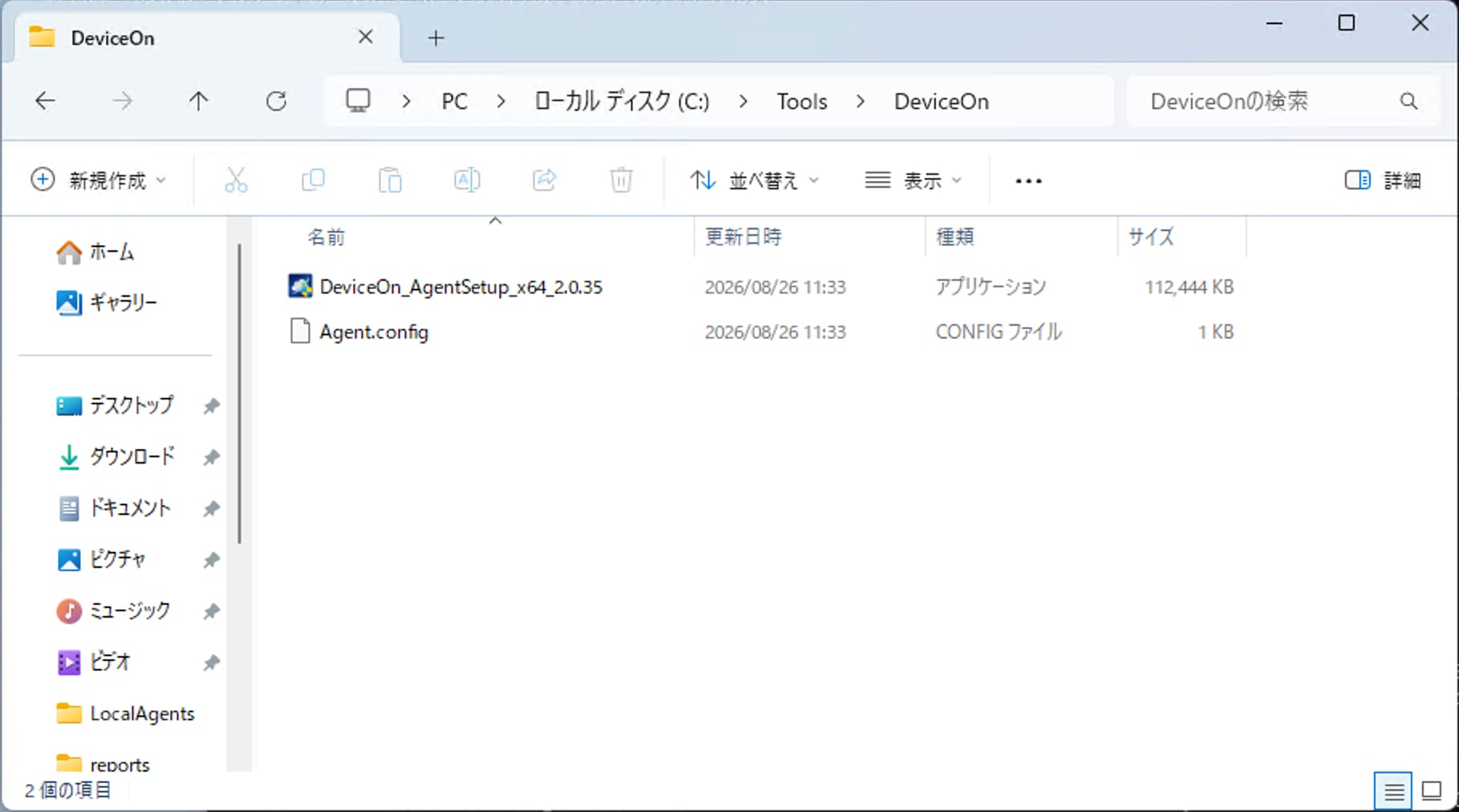Refresh the DeviceOn folder view

point(276,101)
